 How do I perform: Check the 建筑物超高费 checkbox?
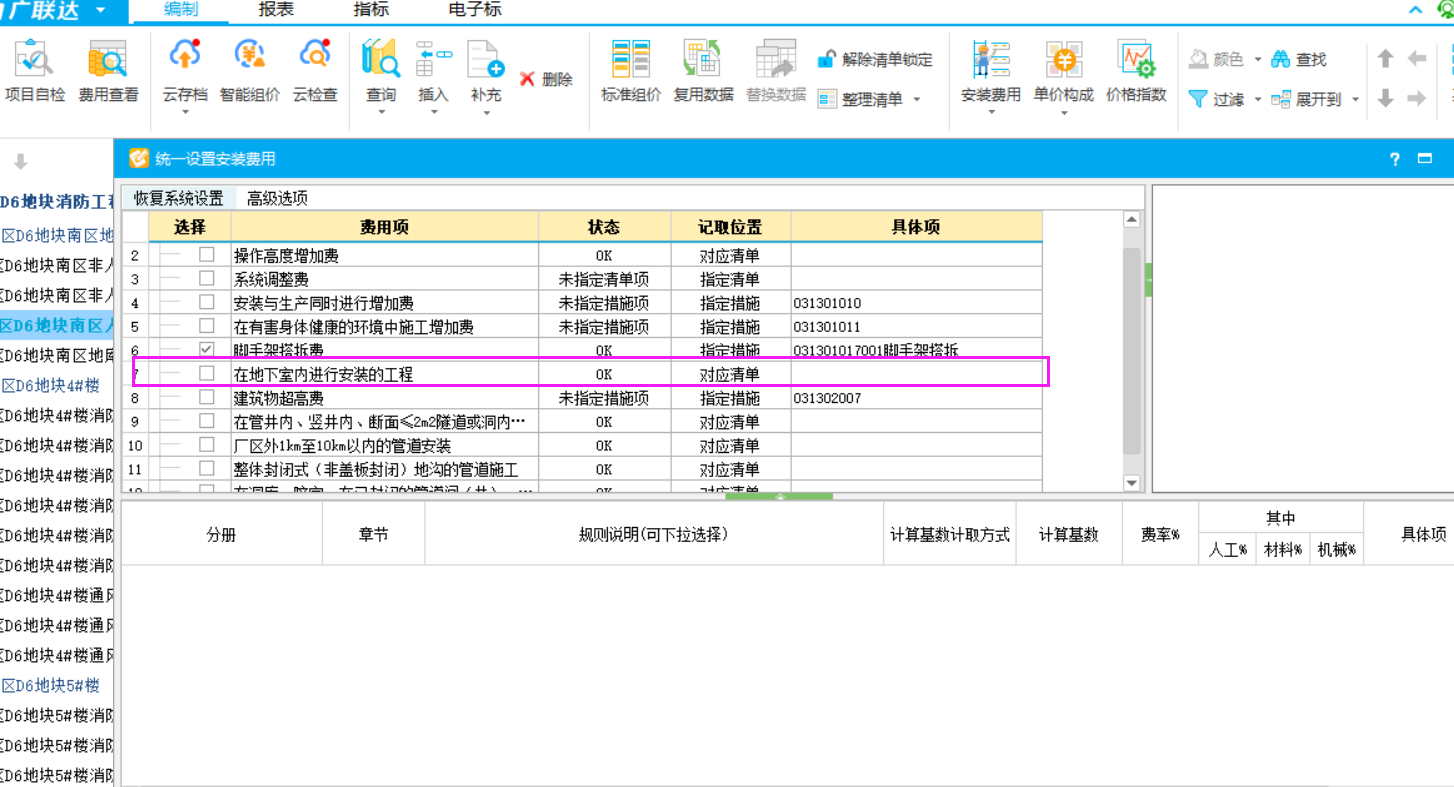pyautogui.click(x=206, y=397)
